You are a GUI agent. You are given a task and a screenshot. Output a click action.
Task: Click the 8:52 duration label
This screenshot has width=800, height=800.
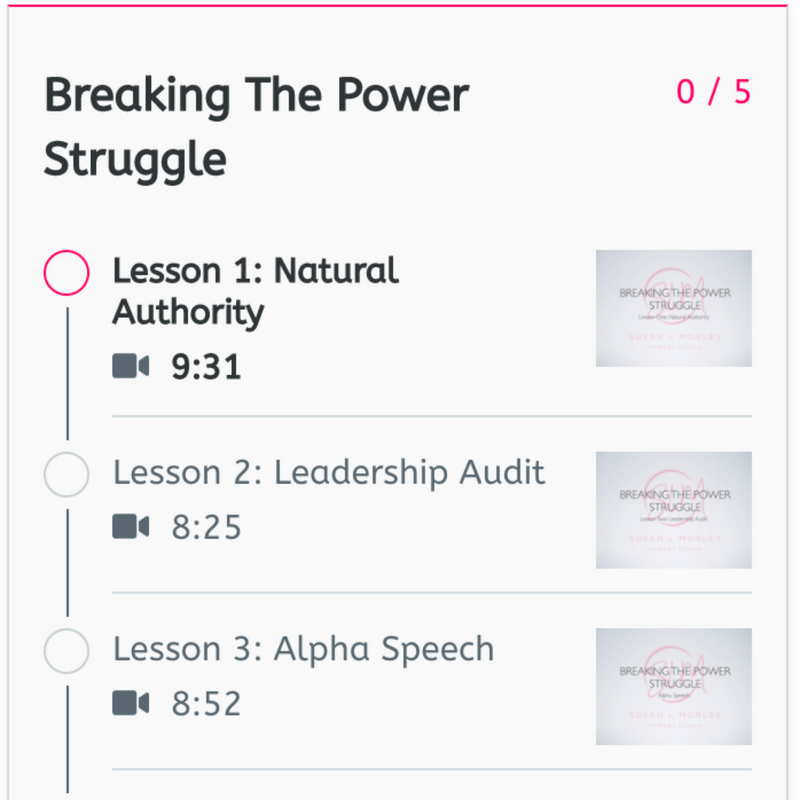click(206, 705)
